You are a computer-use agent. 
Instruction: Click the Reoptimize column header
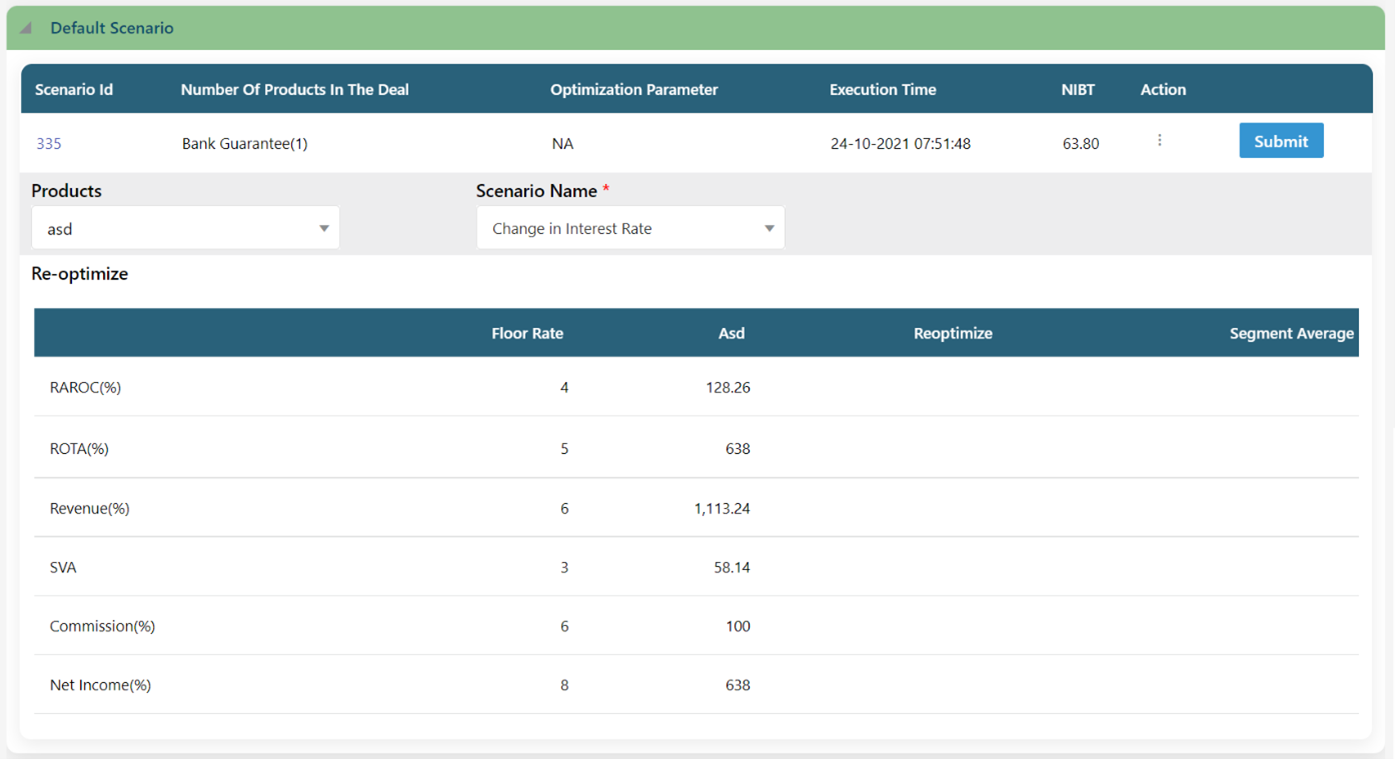(953, 333)
